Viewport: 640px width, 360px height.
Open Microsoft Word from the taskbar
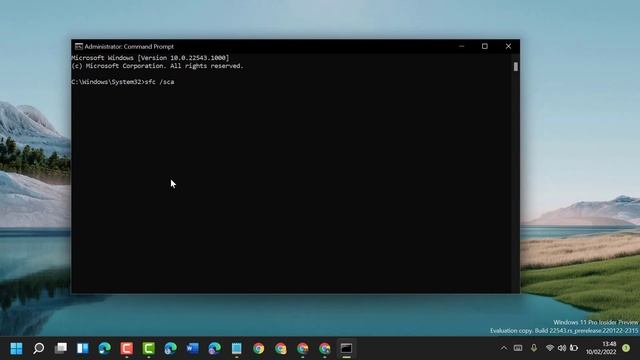coord(192,348)
